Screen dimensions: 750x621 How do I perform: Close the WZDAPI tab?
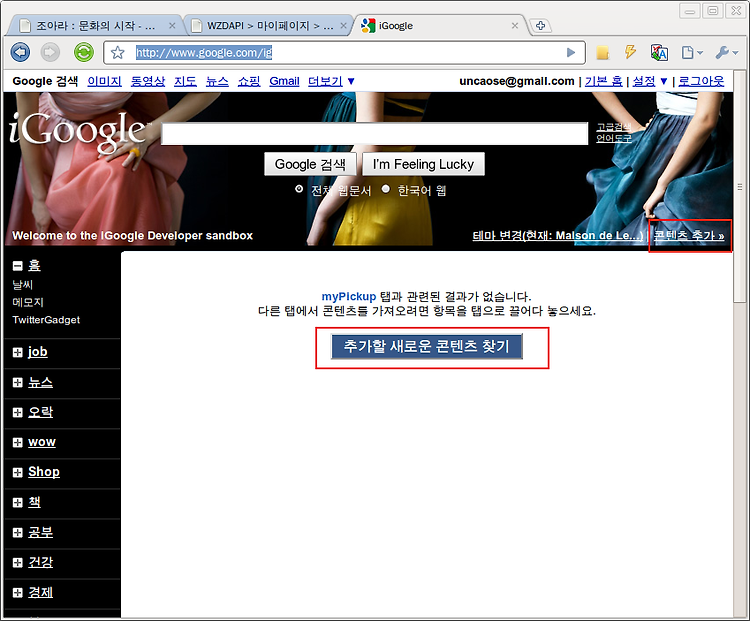[x=343, y=26]
